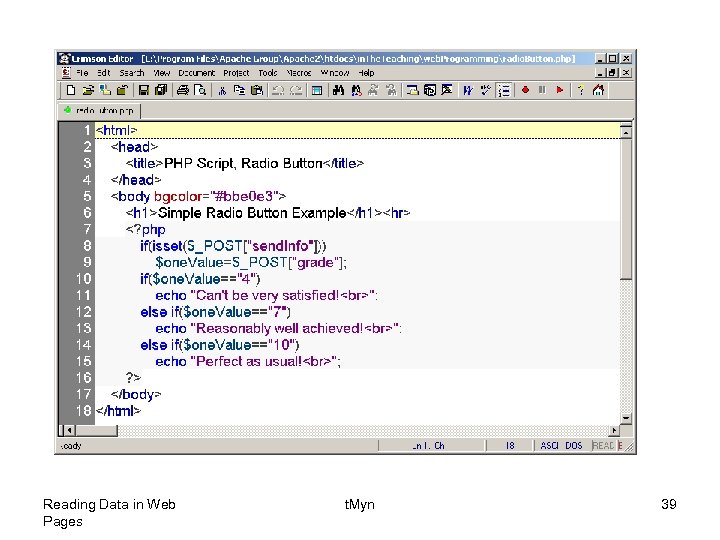Restore the inner document window

point(613,73)
